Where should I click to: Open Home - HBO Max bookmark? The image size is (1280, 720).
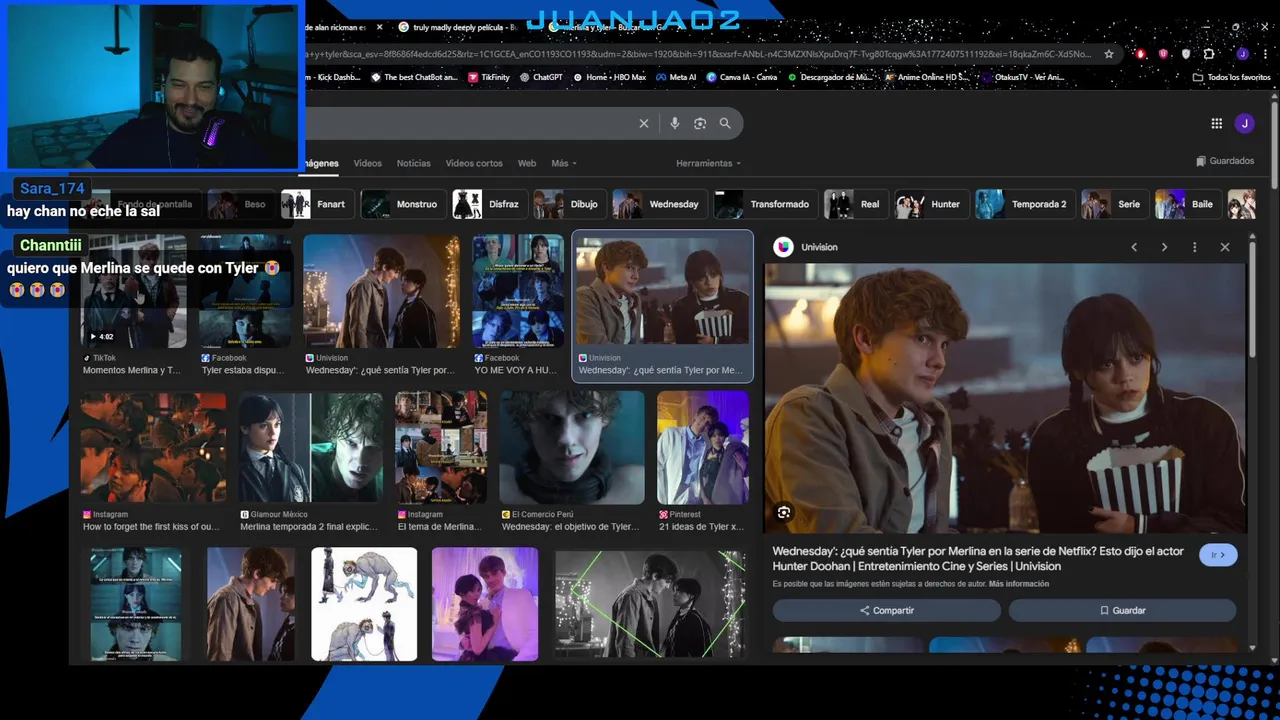(x=609, y=77)
